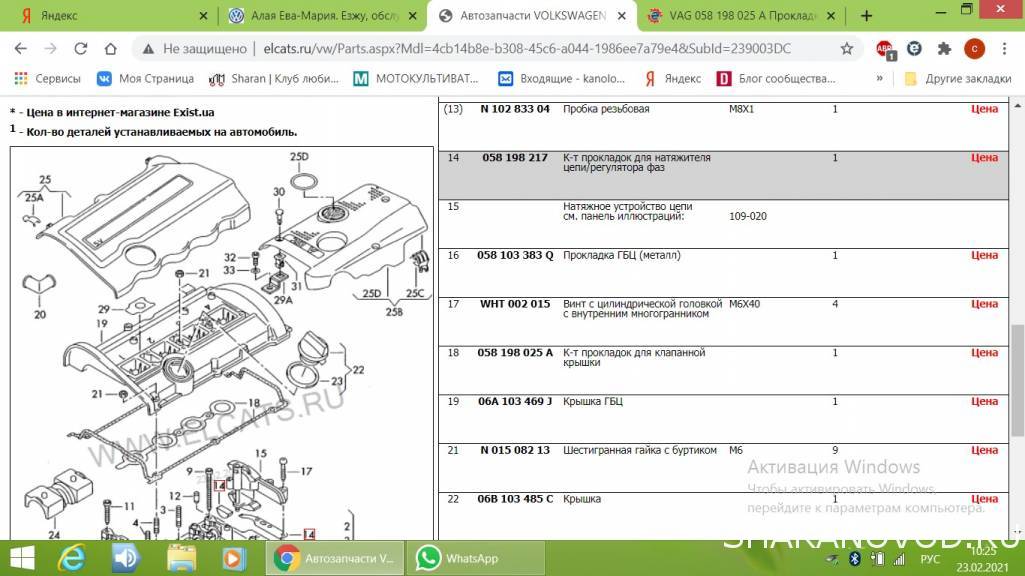Switch keyboard language via РУС indicator
This screenshot has height=576, width=1025.
click(x=930, y=558)
